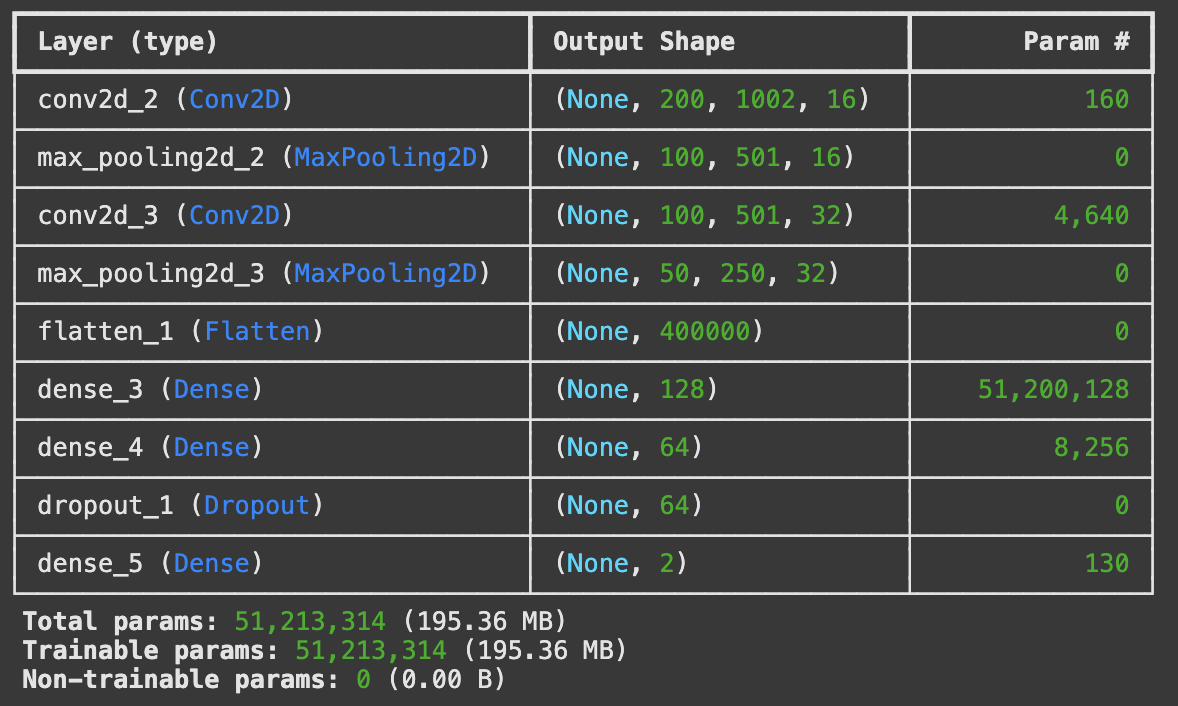Click the 51,200,128 parameter count cell
The width and height of the screenshot is (1178, 706).
pos(1054,389)
